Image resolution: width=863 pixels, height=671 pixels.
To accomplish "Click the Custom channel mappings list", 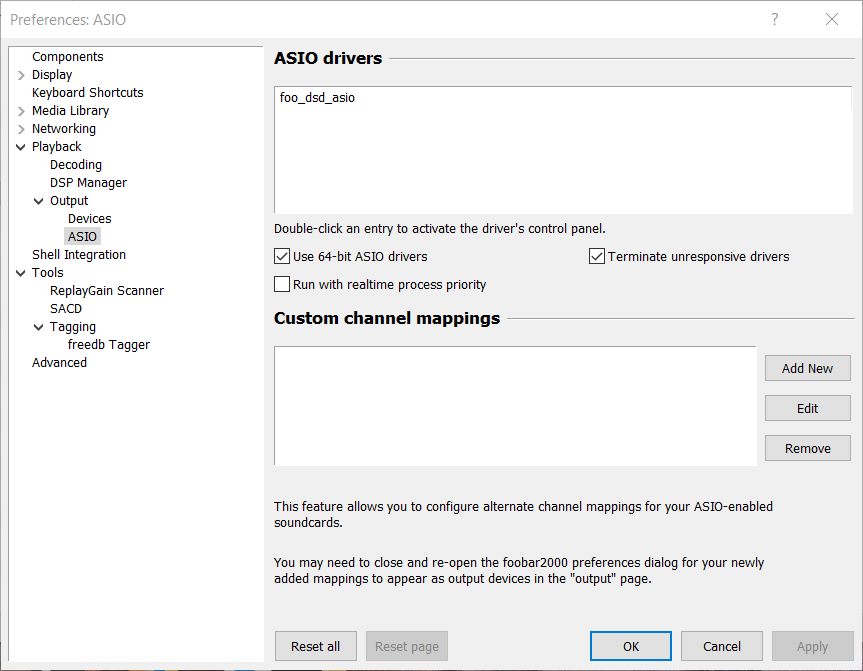I will click(514, 405).
